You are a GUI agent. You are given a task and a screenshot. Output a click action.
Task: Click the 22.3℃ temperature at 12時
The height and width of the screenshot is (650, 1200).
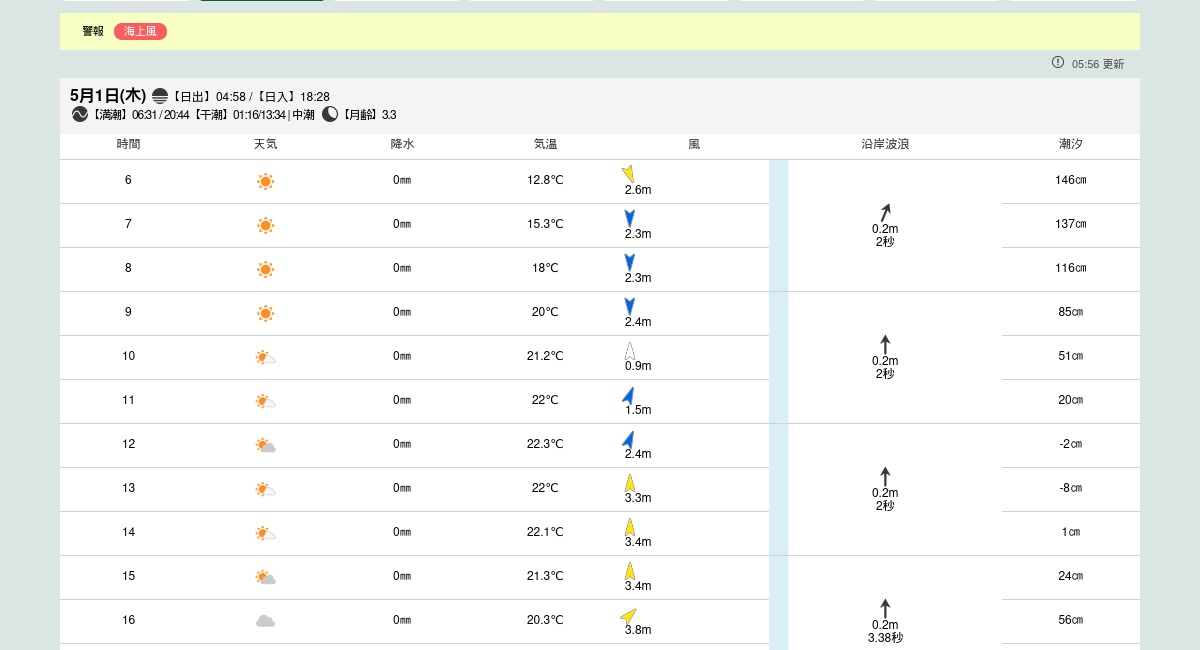click(545, 444)
